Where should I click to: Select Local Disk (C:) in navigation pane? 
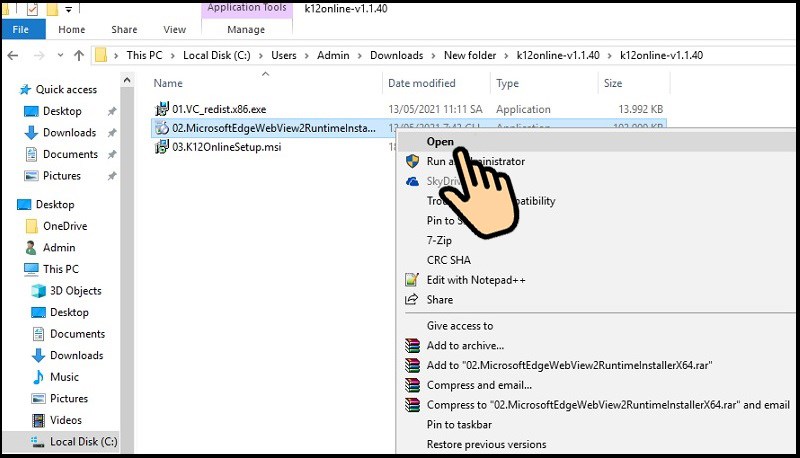(83, 442)
